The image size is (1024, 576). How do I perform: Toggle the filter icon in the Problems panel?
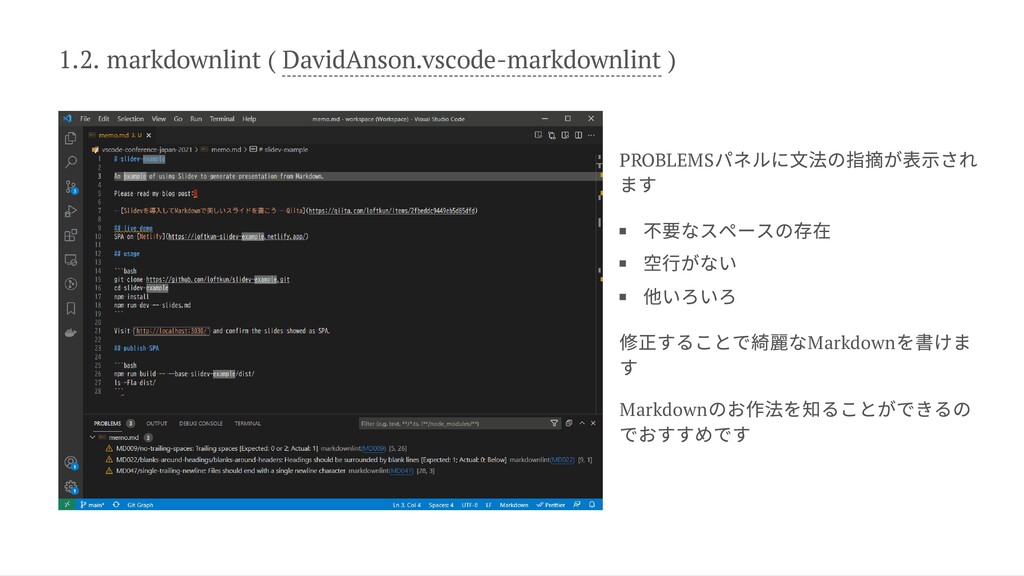pyautogui.click(x=553, y=424)
